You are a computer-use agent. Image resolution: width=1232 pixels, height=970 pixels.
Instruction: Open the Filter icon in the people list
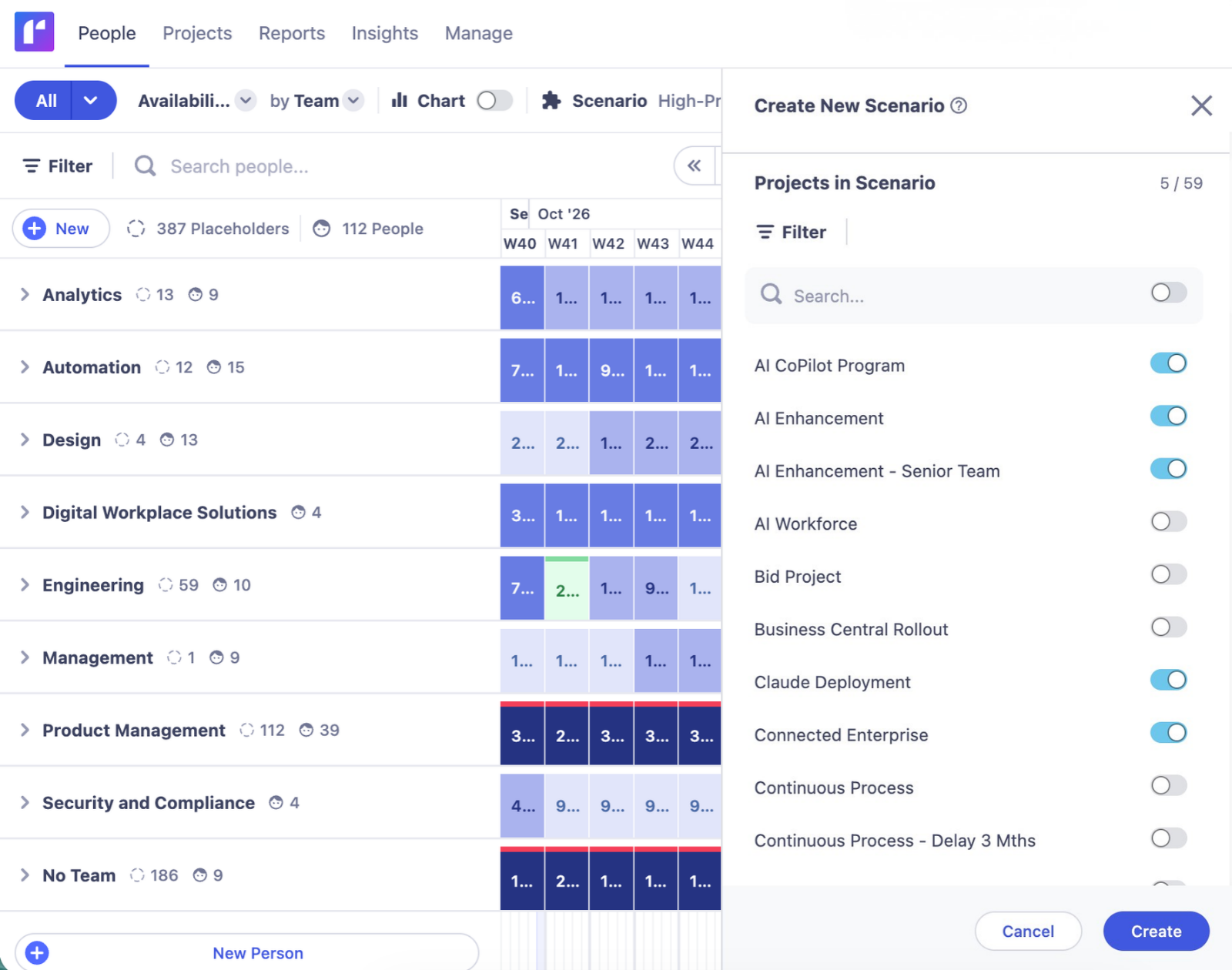[x=32, y=166]
